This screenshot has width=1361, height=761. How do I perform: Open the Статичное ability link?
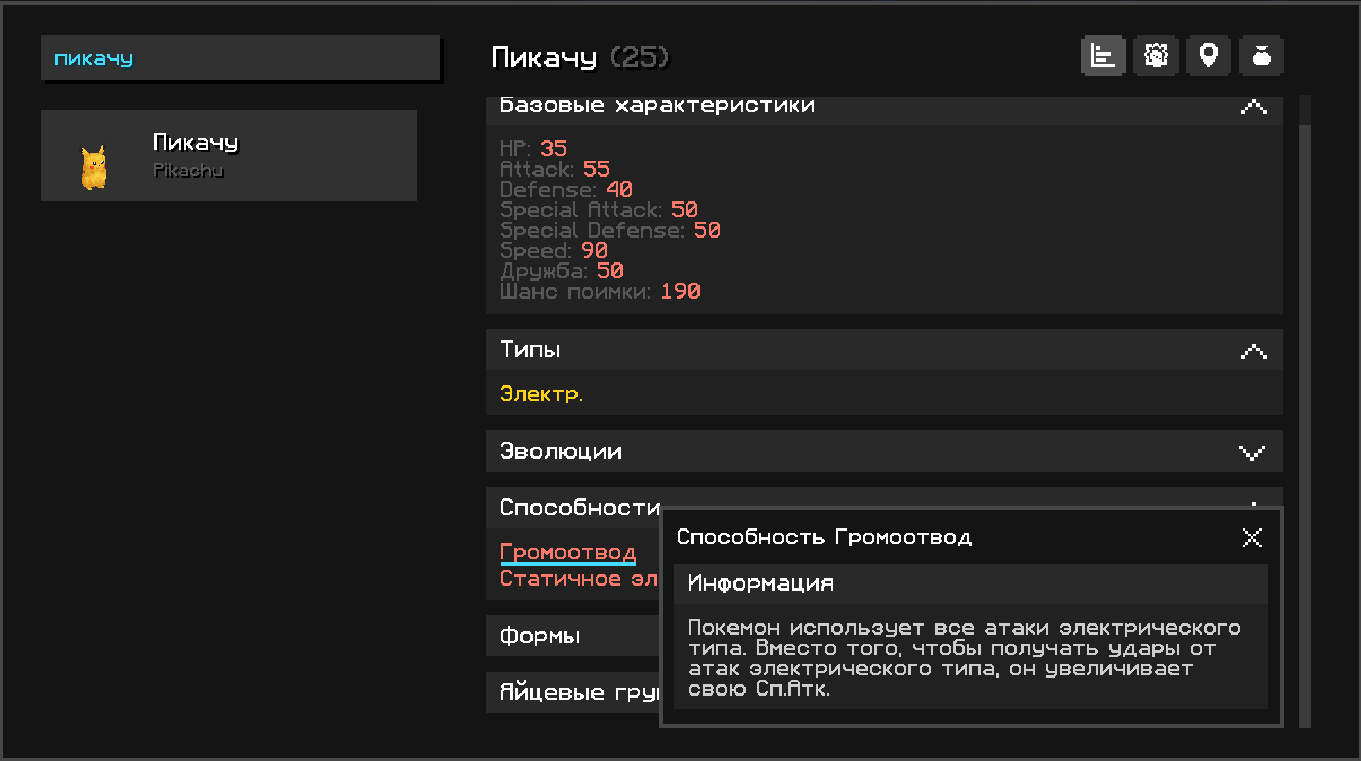(580, 579)
